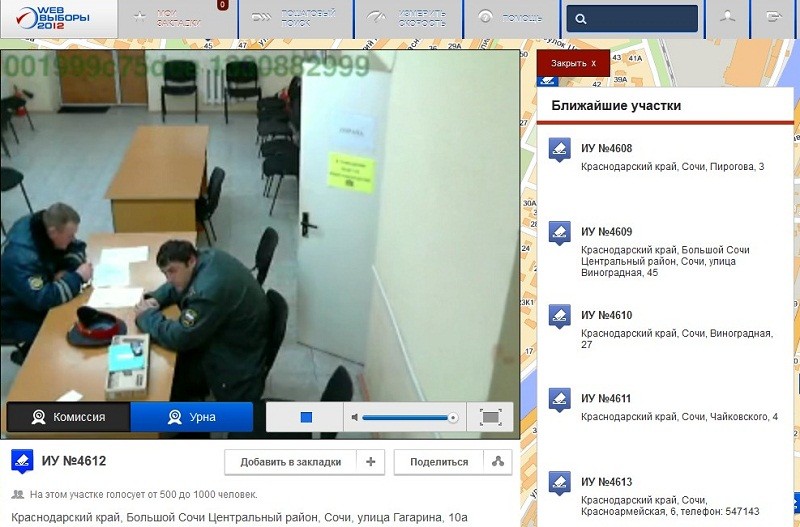Click the plus icon beside bookmarks button

370,462
